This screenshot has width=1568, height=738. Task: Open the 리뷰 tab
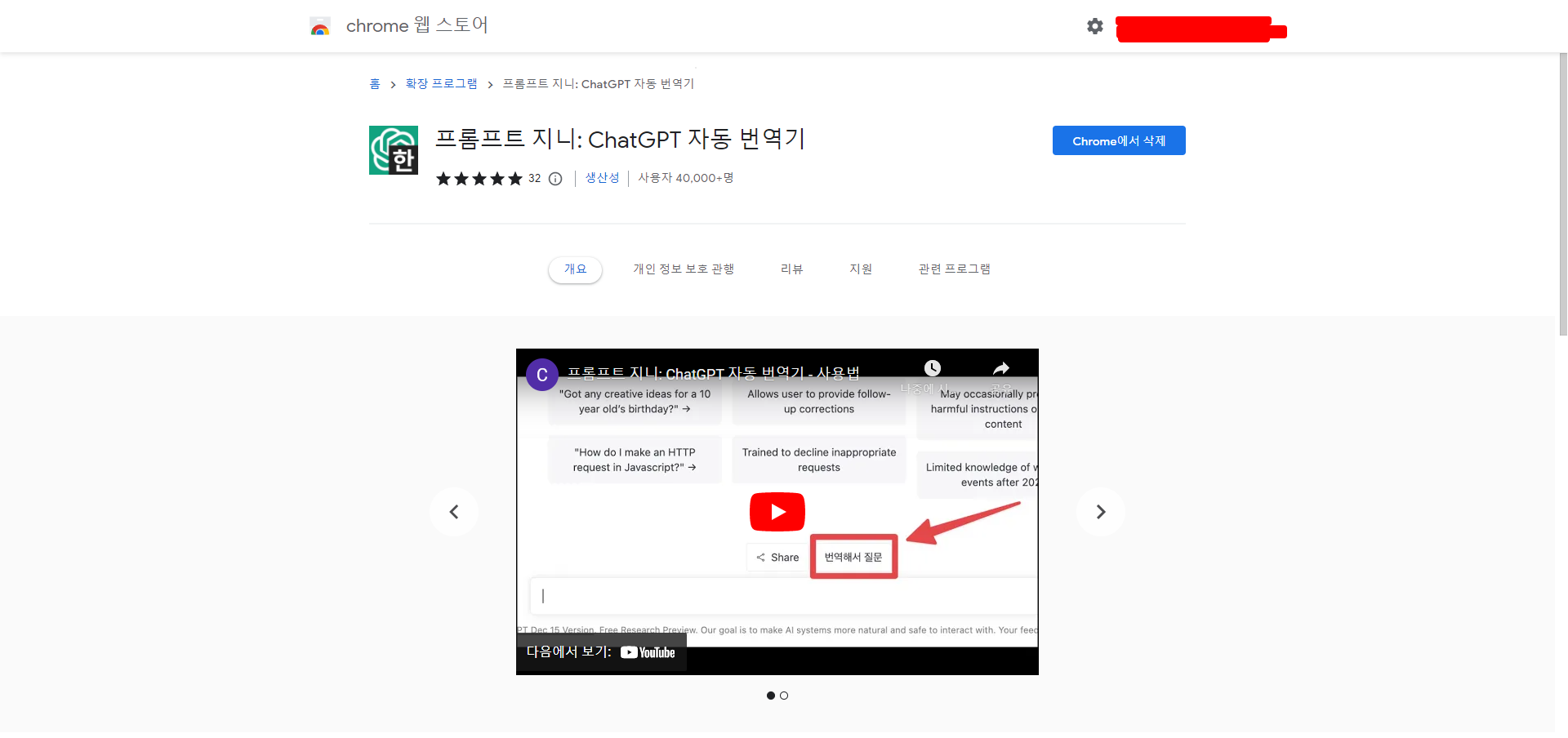click(x=791, y=269)
